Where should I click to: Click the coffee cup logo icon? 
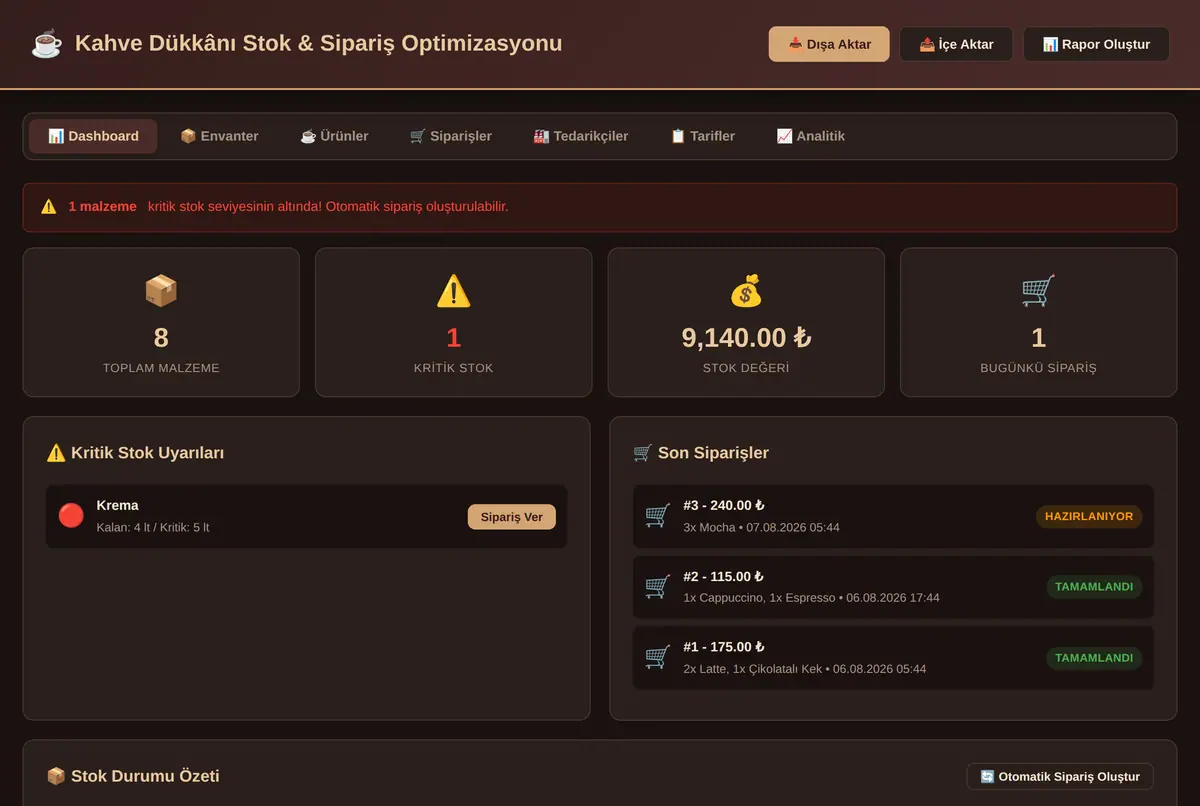coord(46,44)
